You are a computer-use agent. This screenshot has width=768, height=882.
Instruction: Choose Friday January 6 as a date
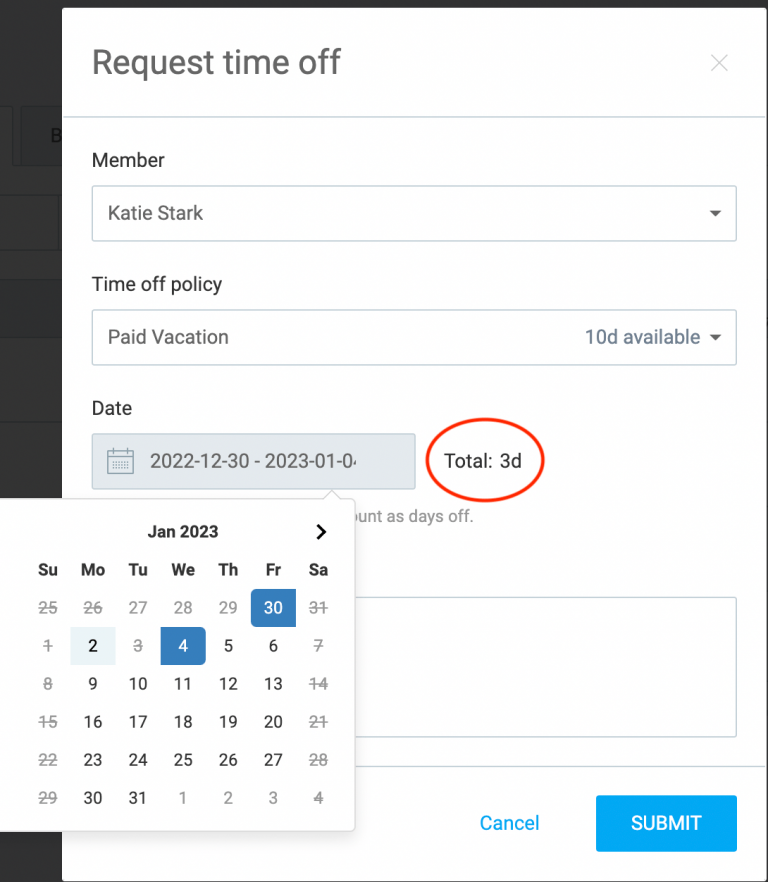click(x=273, y=645)
